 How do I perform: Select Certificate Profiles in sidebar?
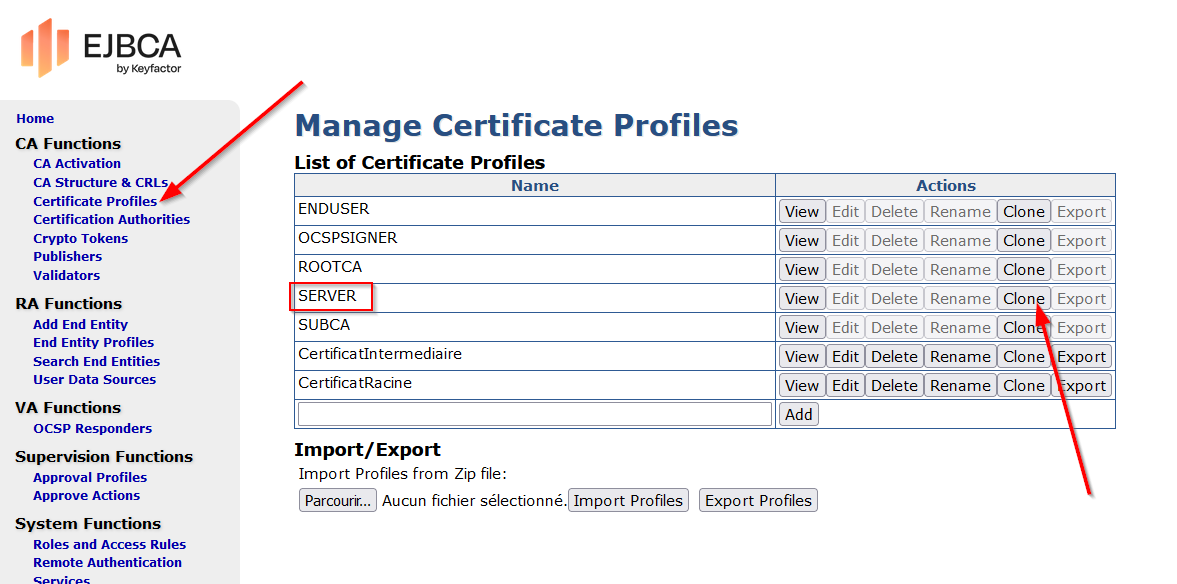click(95, 202)
